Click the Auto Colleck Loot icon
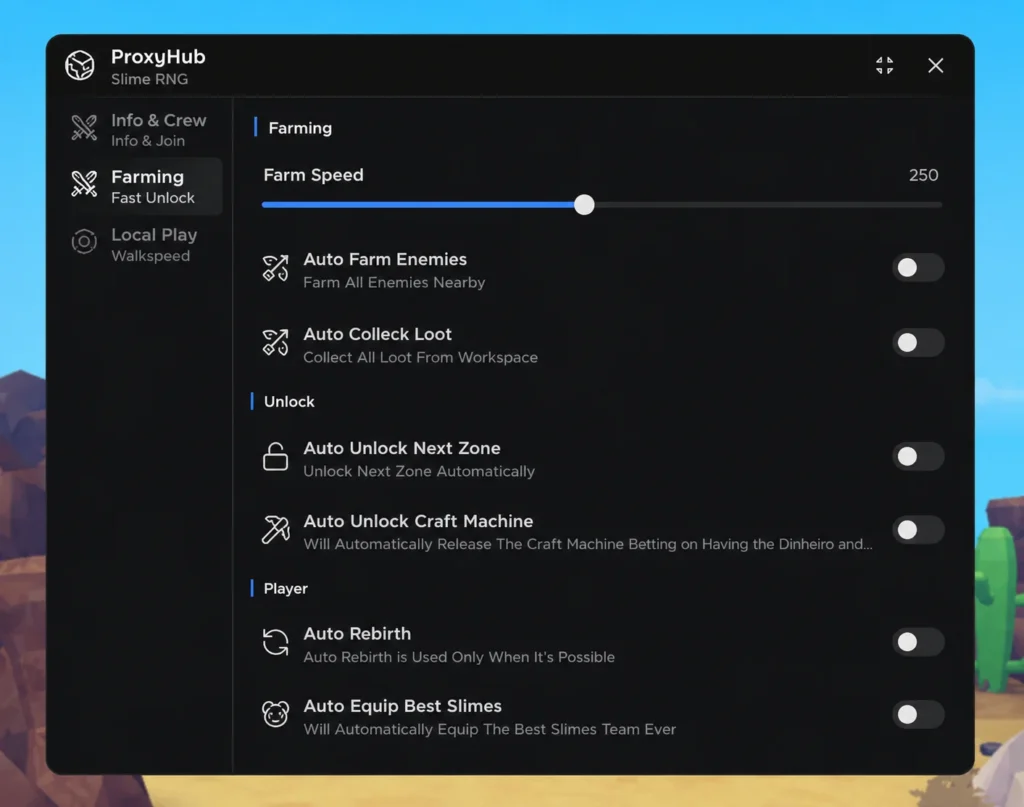The image size is (1024, 807). 275,342
